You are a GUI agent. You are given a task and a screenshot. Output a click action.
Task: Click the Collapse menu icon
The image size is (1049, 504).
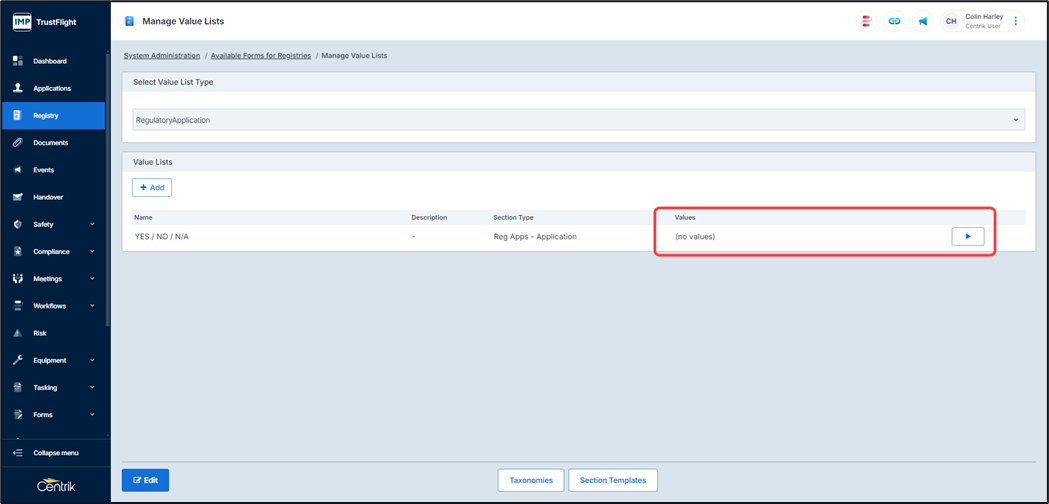pyautogui.click(x=18, y=453)
